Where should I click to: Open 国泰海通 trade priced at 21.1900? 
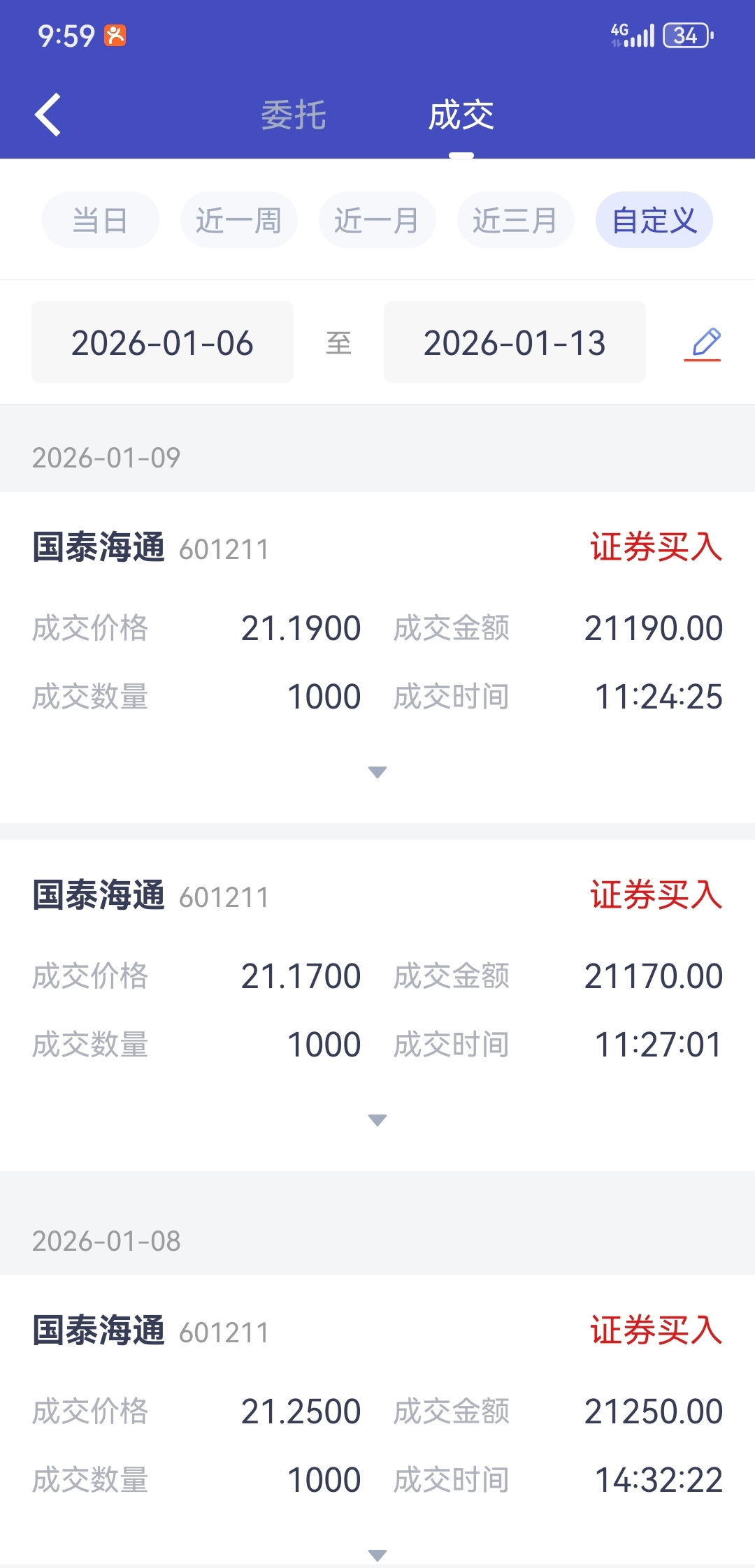point(377,657)
